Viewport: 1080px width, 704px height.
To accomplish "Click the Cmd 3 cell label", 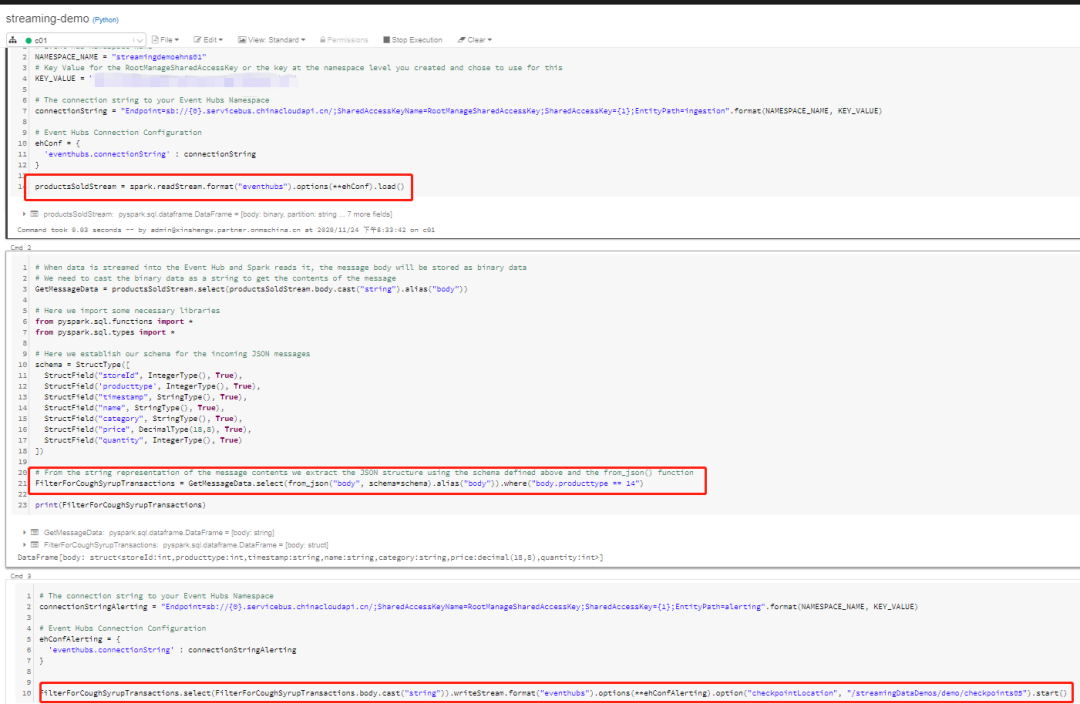I will [21, 576].
